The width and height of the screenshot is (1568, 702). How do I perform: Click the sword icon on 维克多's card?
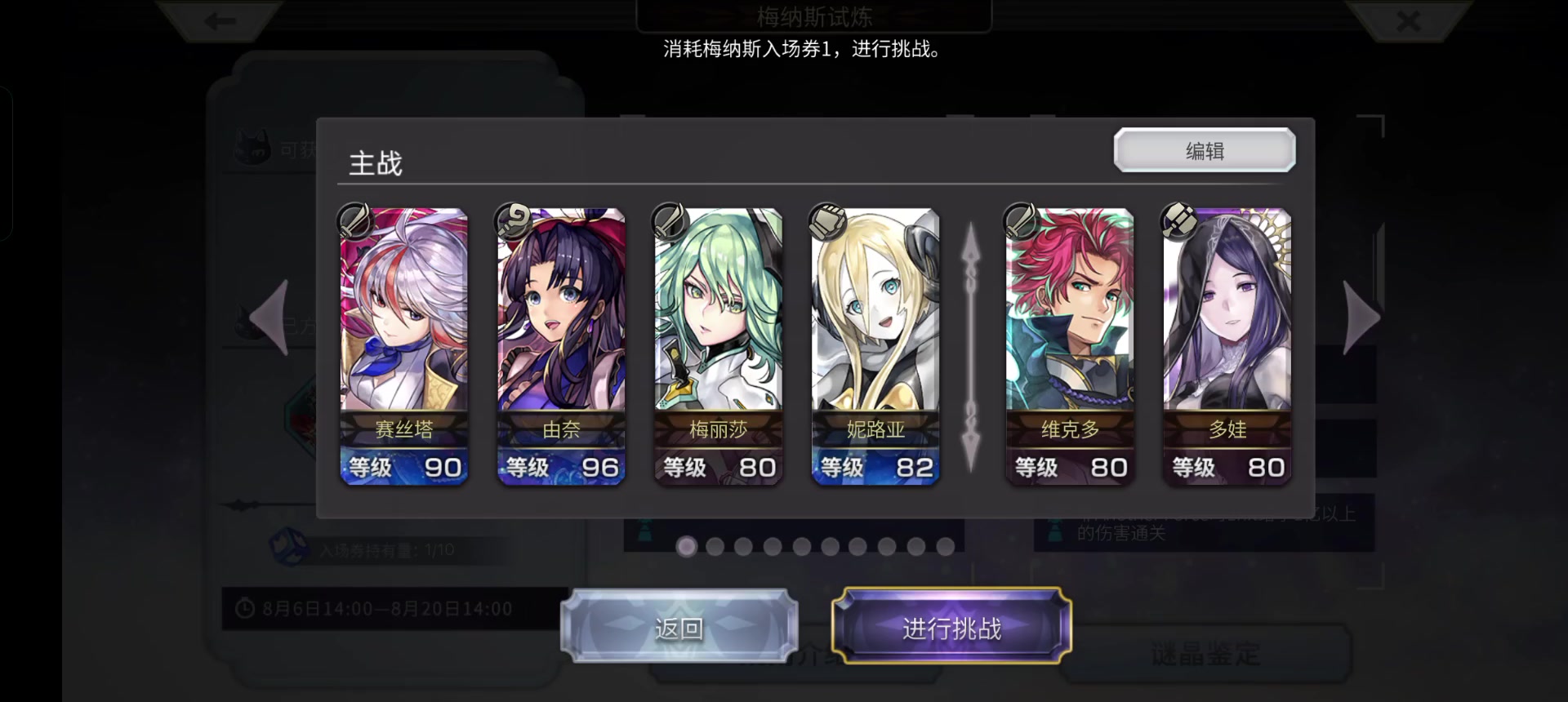1021,220
